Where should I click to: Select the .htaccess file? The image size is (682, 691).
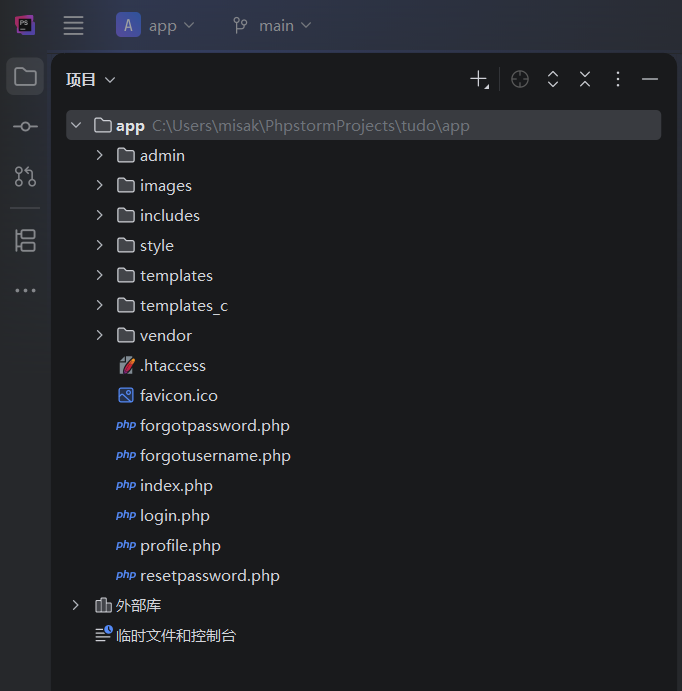pyautogui.click(x=172, y=366)
